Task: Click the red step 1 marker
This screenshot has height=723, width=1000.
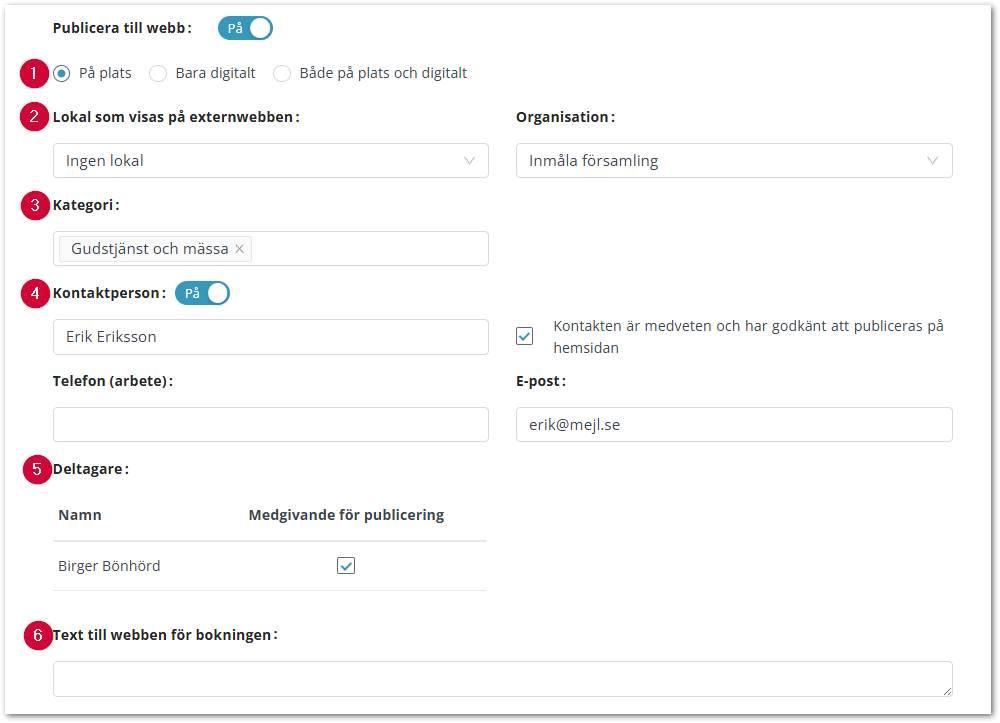Action: [34, 73]
